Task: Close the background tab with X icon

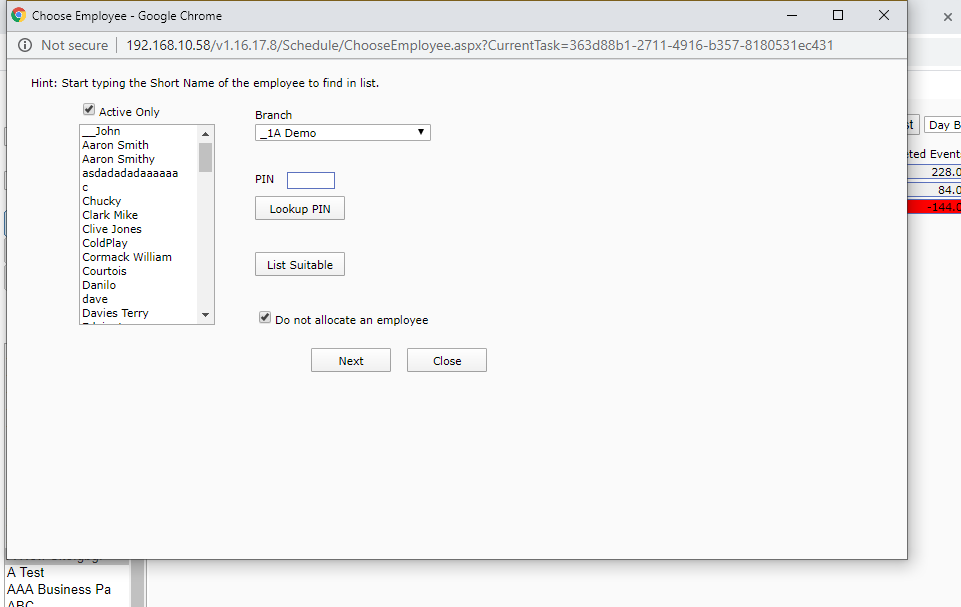Action: tap(947, 17)
